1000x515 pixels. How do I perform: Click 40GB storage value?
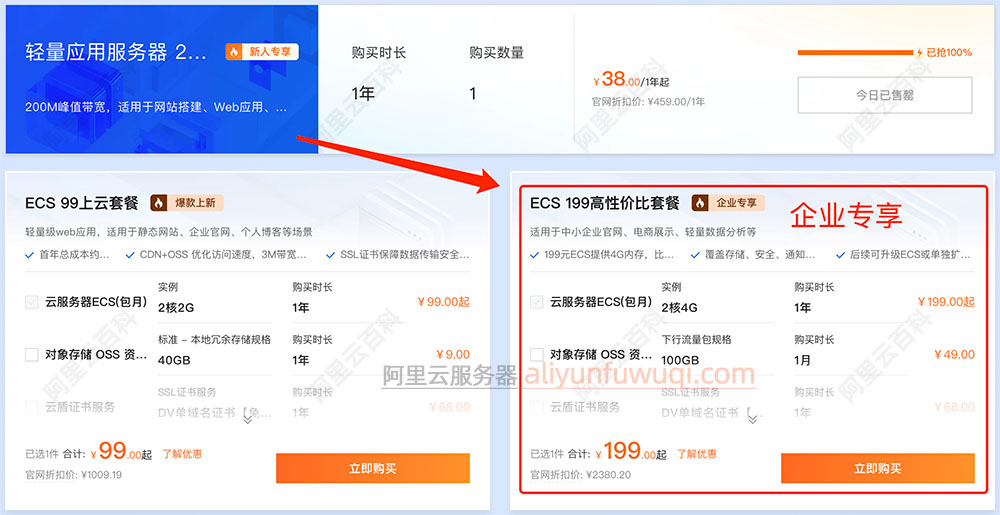[x=174, y=361]
